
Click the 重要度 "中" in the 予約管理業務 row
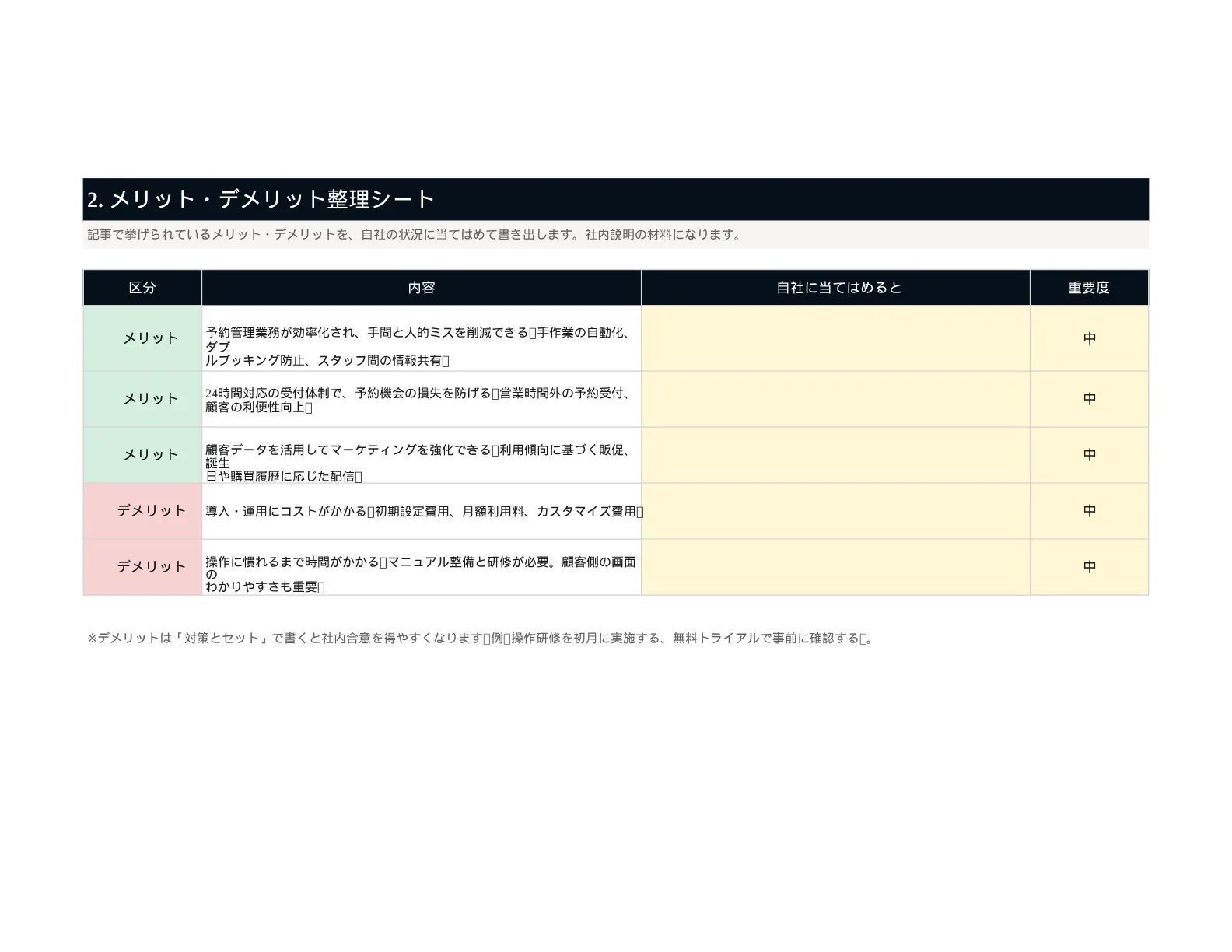[x=1089, y=338]
